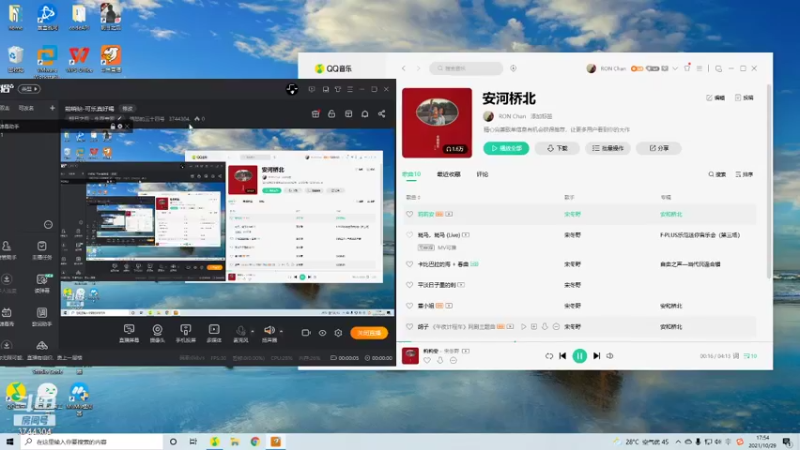Viewport: 800px width, 450px height.
Task: Like the fourth song row heart
Action: [409, 285]
